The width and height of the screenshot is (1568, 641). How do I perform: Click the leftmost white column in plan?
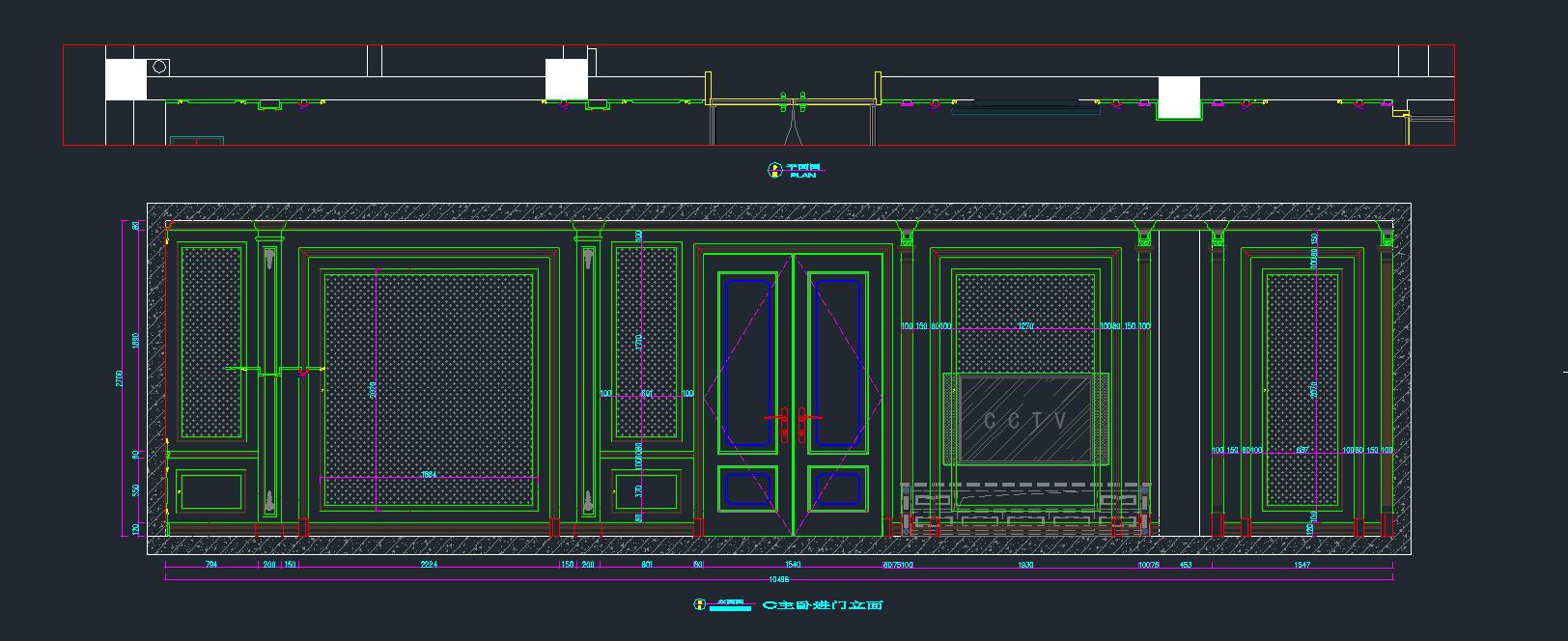point(126,79)
